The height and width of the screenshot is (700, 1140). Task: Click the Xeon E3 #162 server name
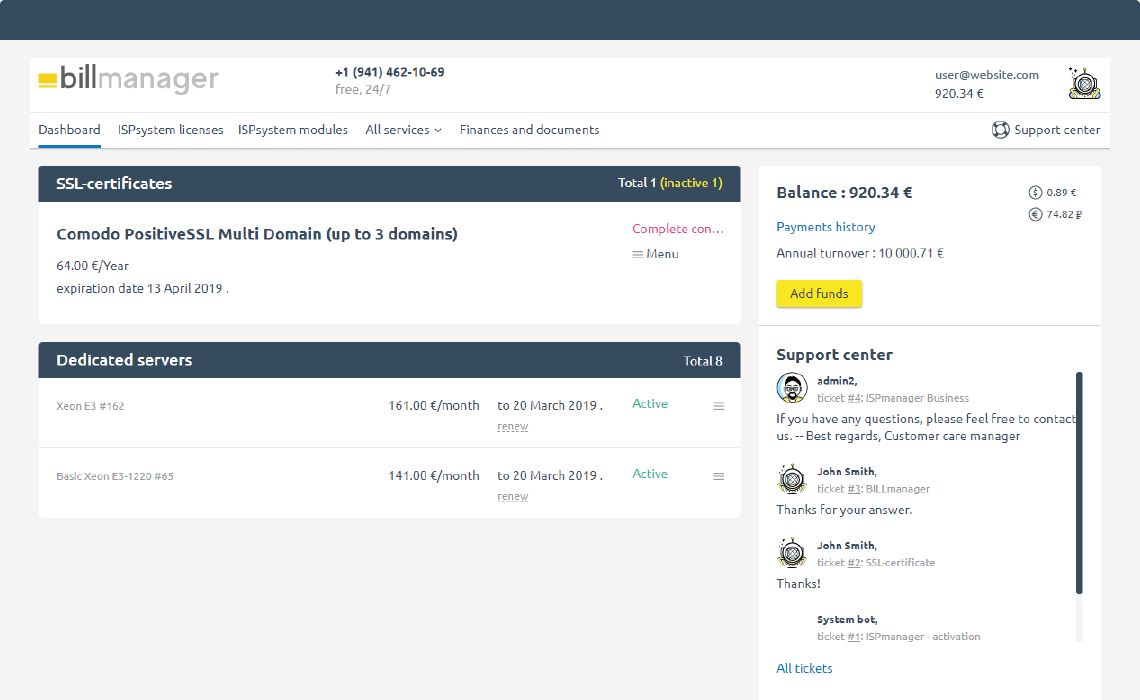point(90,406)
